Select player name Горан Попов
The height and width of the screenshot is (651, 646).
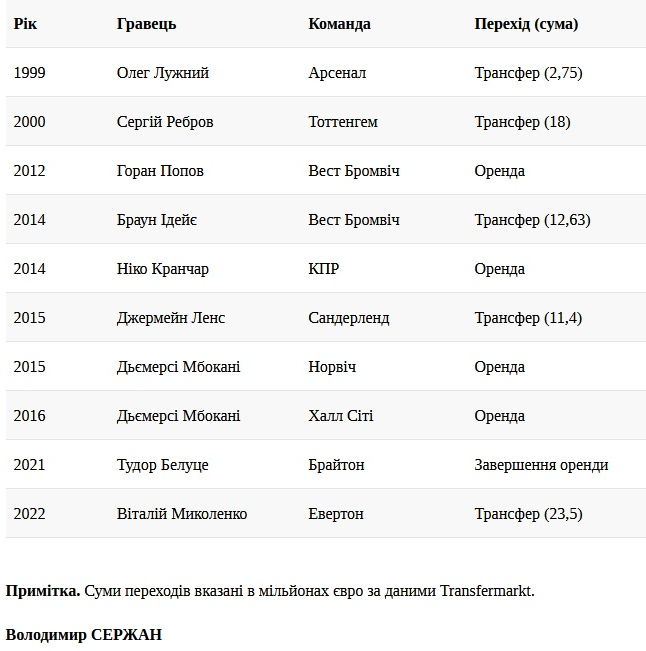(x=160, y=171)
